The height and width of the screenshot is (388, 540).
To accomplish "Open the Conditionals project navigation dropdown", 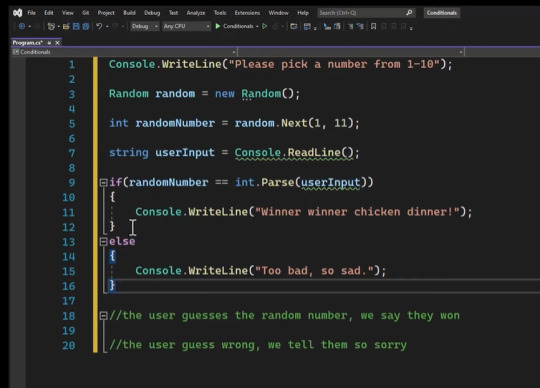I will pyautogui.click(x=124, y=52).
